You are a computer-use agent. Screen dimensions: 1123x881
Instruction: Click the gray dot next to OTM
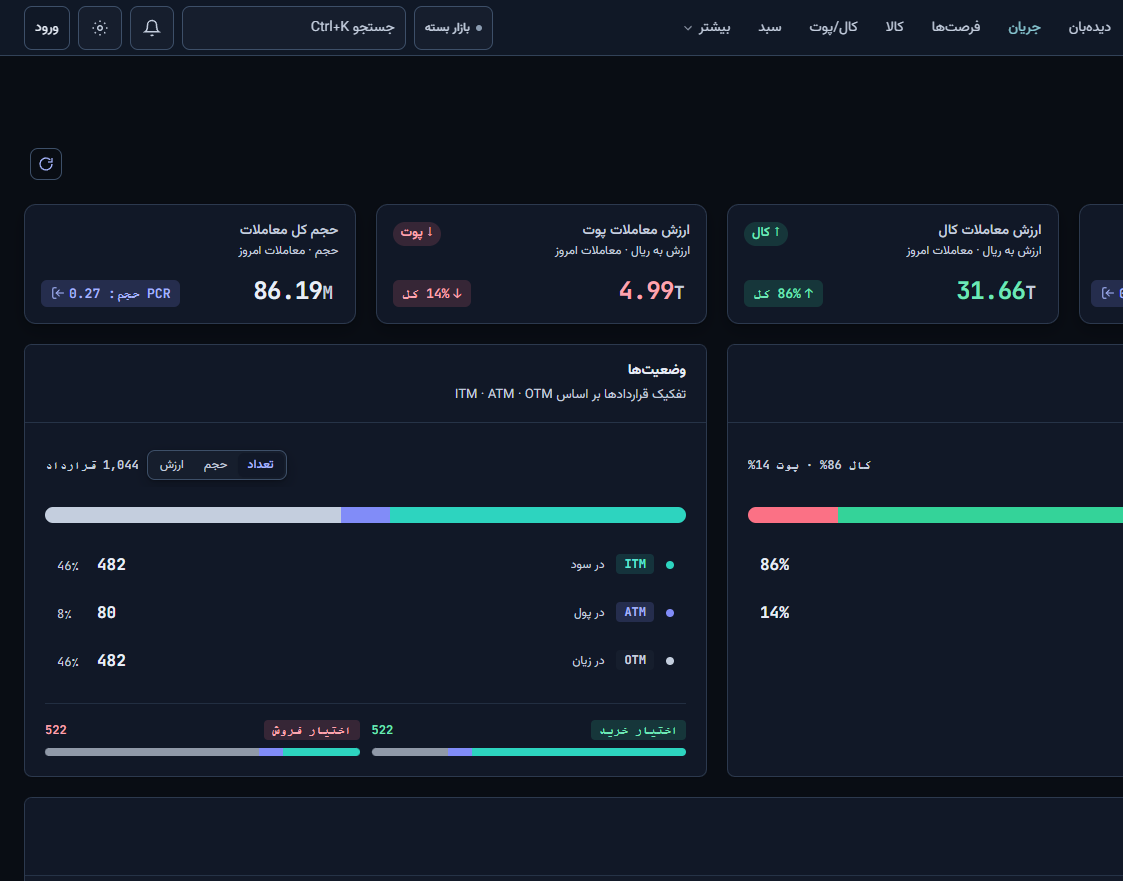(x=670, y=661)
